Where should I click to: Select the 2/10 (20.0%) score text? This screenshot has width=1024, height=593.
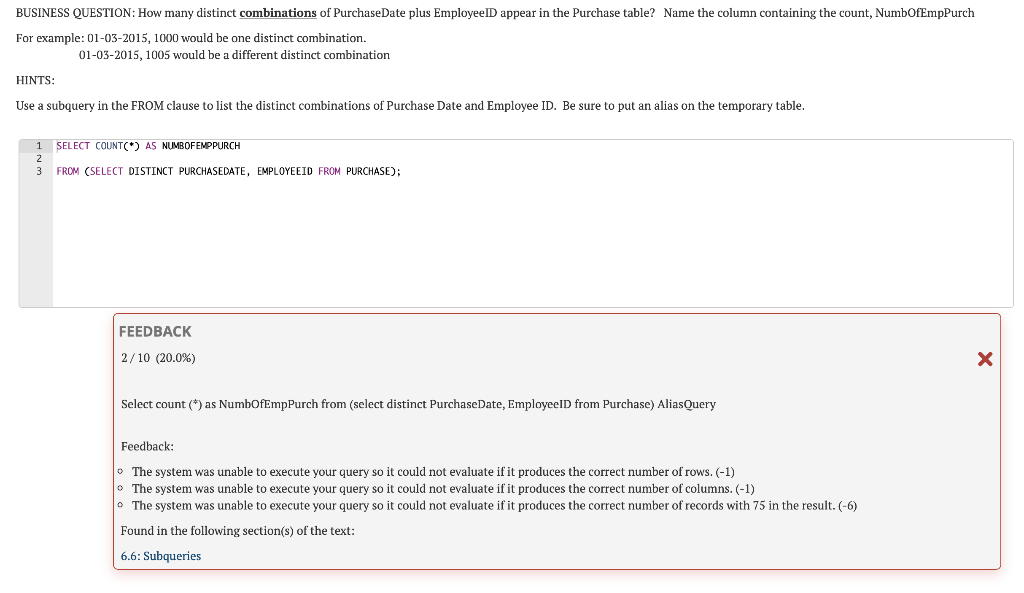(x=156, y=358)
